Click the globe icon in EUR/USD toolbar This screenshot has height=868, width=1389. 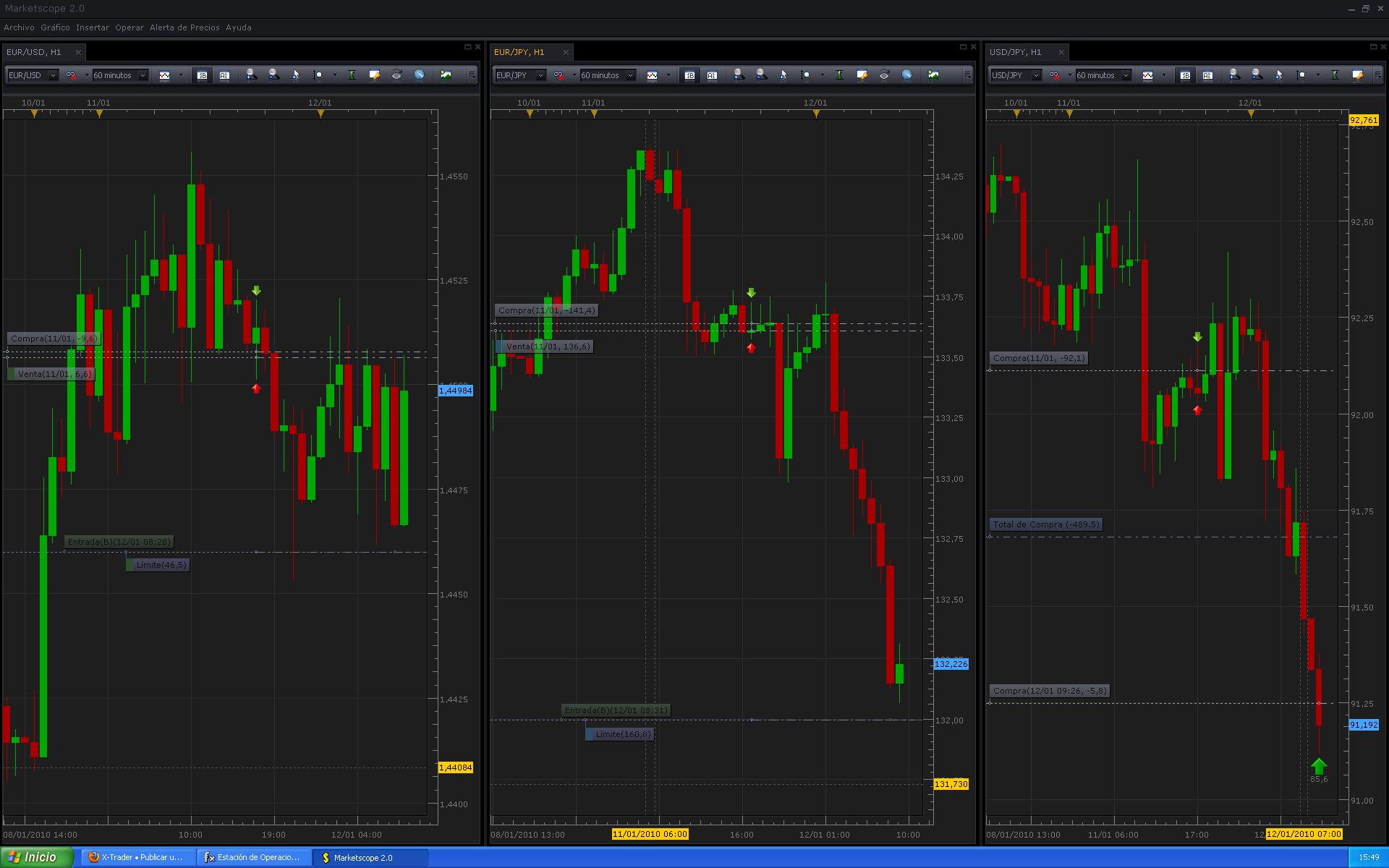click(419, 75)
